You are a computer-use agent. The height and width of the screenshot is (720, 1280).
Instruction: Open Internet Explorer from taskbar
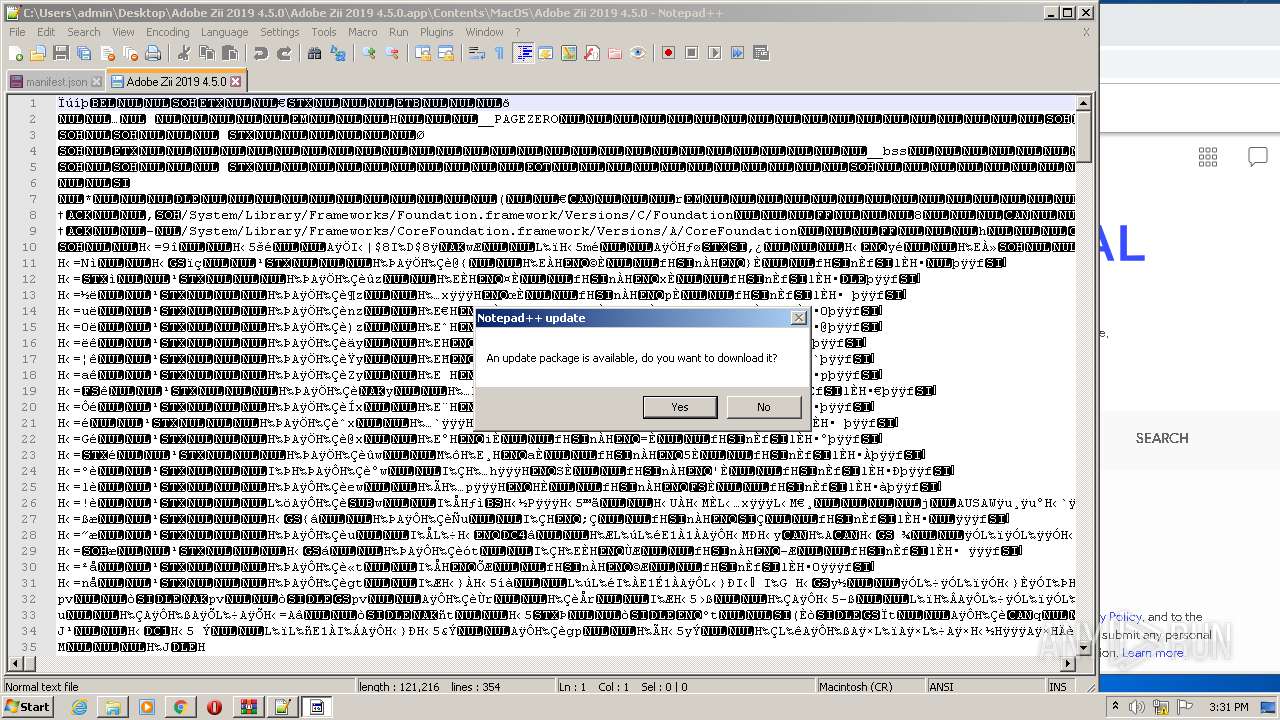pyautogui.click(x=80, y=707)
